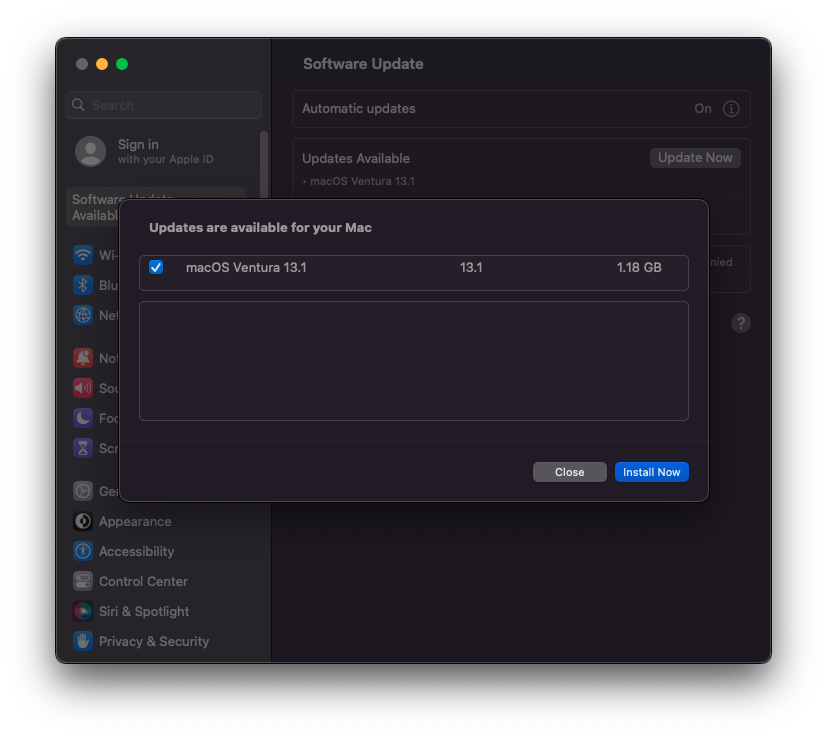827x737 pixels.
Task: Sign in with your Apple ID
Action: point(144,151)
